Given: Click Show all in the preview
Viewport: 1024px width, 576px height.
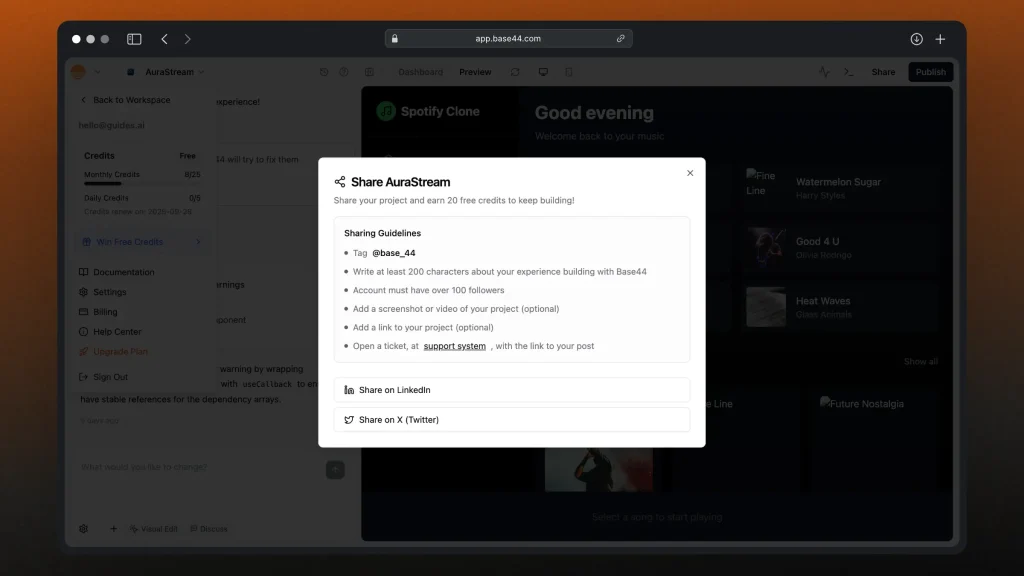Looking at the screenshot, I should coord(921,362).
